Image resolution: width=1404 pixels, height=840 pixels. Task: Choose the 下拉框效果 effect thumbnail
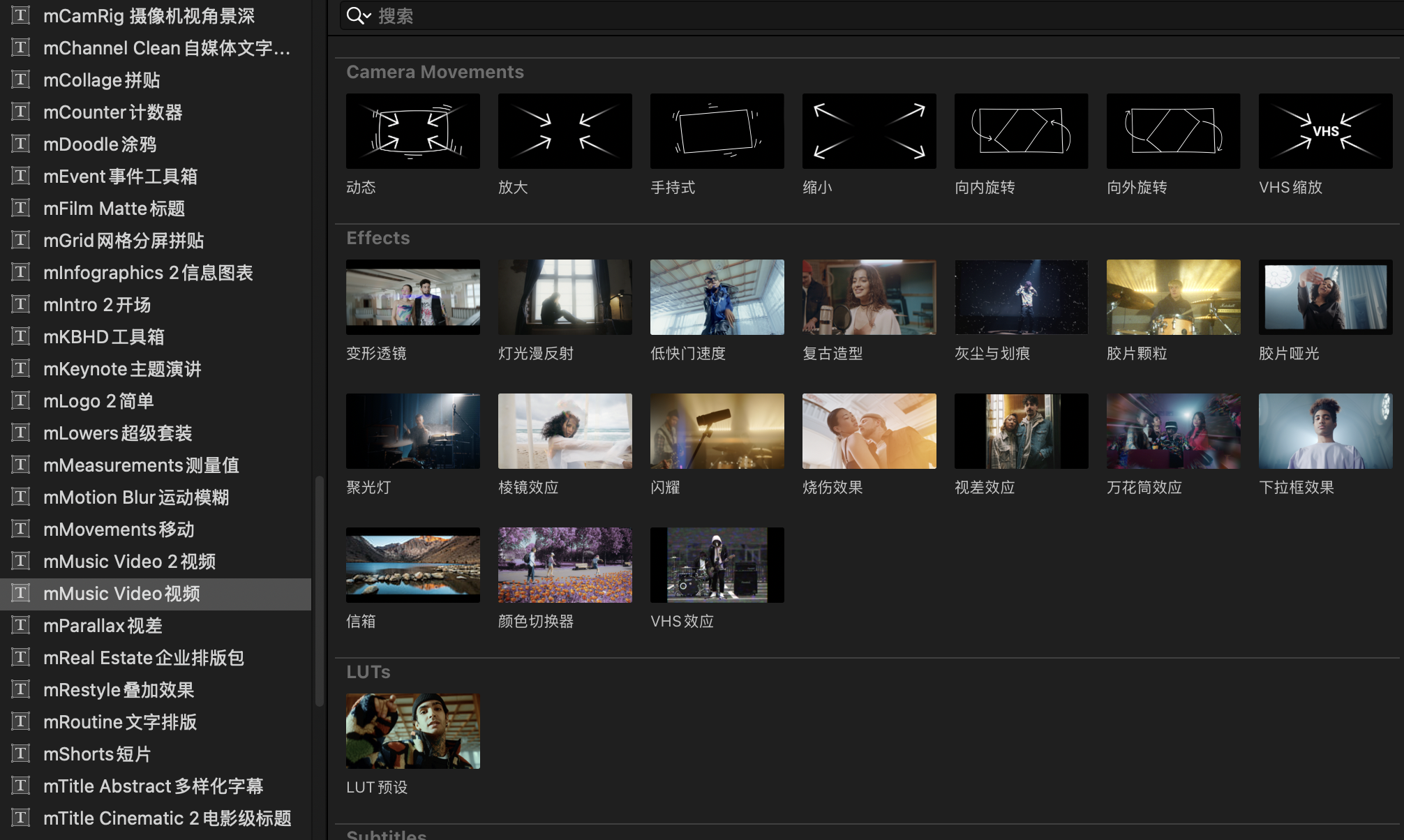tap(1326, 431)
